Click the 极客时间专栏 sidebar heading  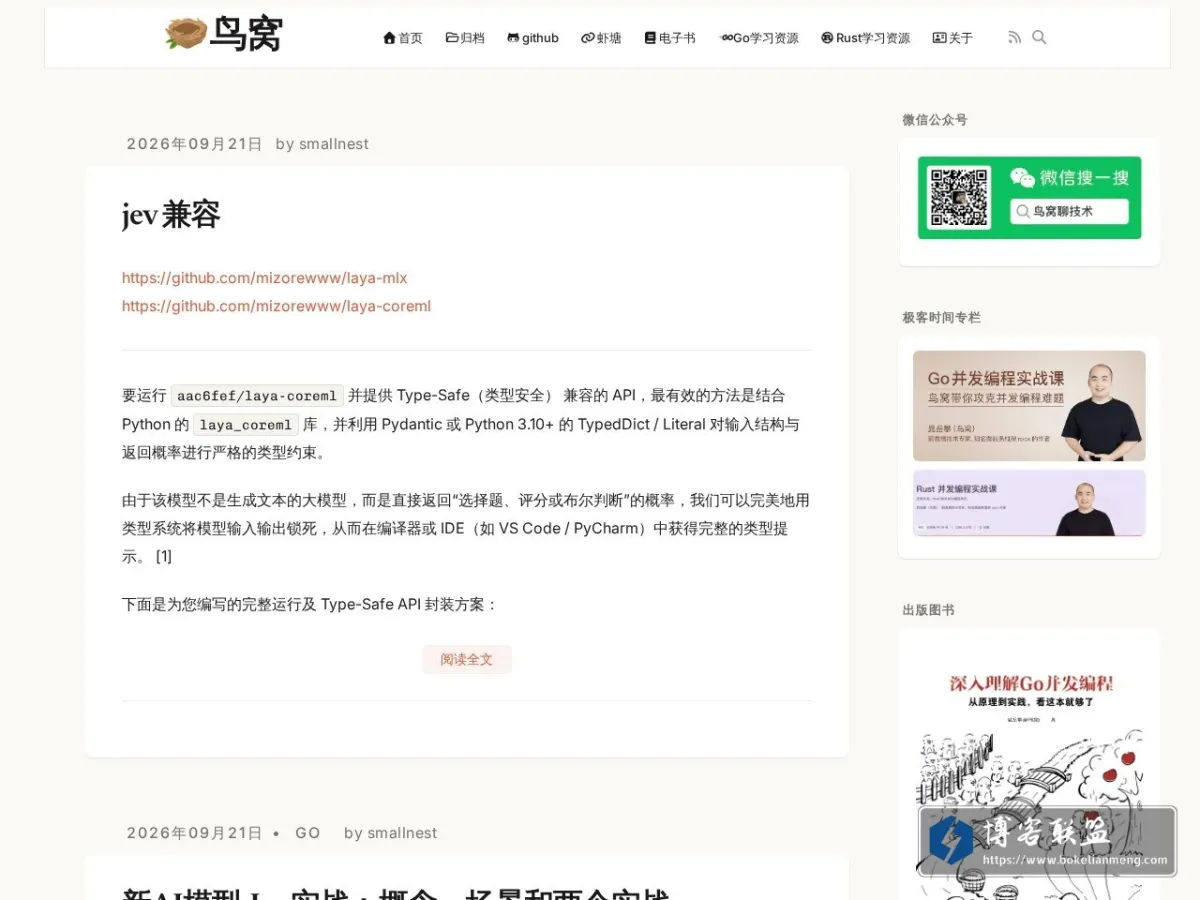click(941, 318)
